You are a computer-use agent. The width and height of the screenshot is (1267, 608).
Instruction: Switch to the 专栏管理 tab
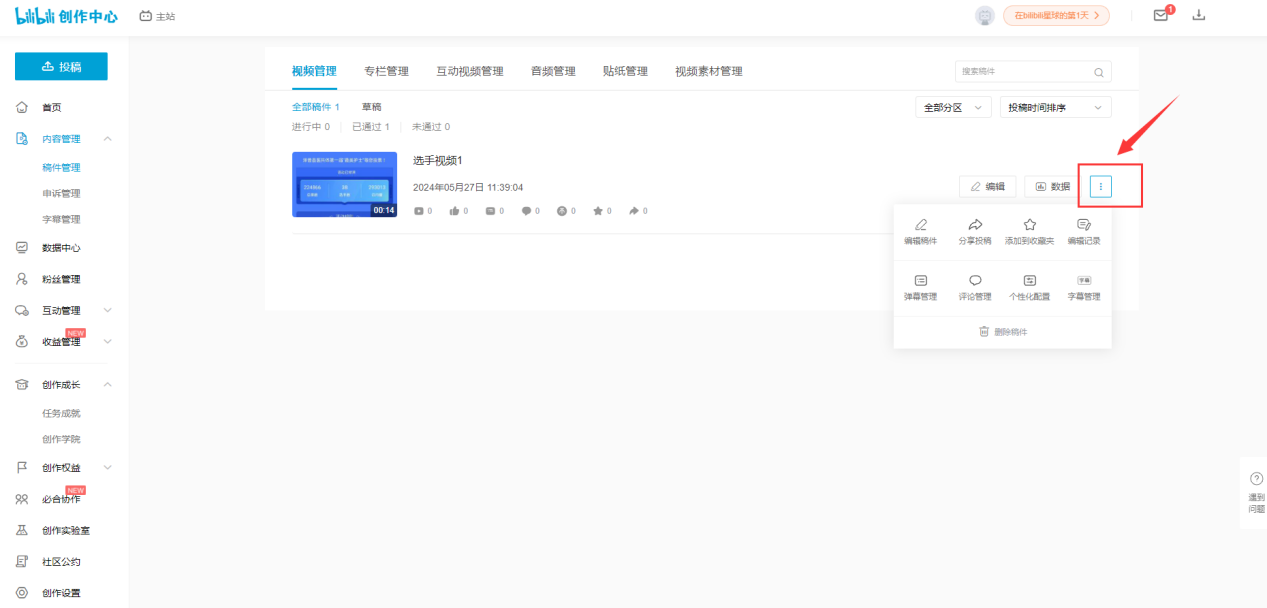386,71
